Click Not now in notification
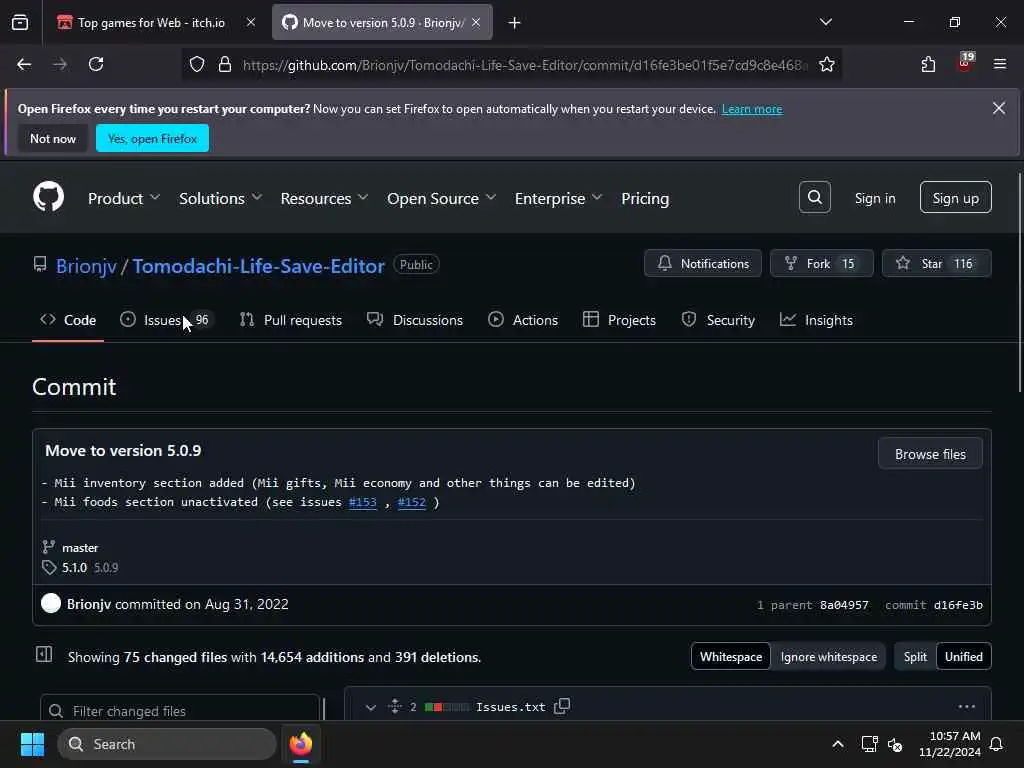 tap(53, 138)
